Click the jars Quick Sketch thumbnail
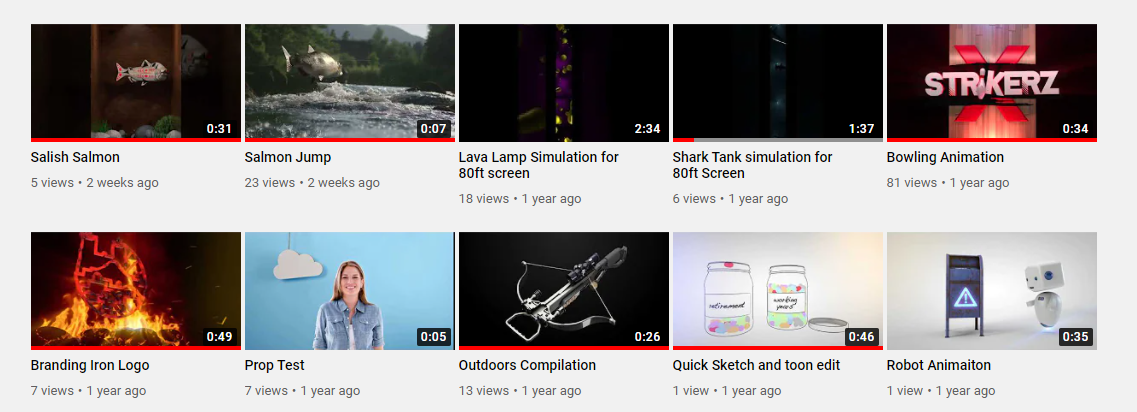Image resolution: width=1137 pixels, height=412 pixels. coord(777,291)
